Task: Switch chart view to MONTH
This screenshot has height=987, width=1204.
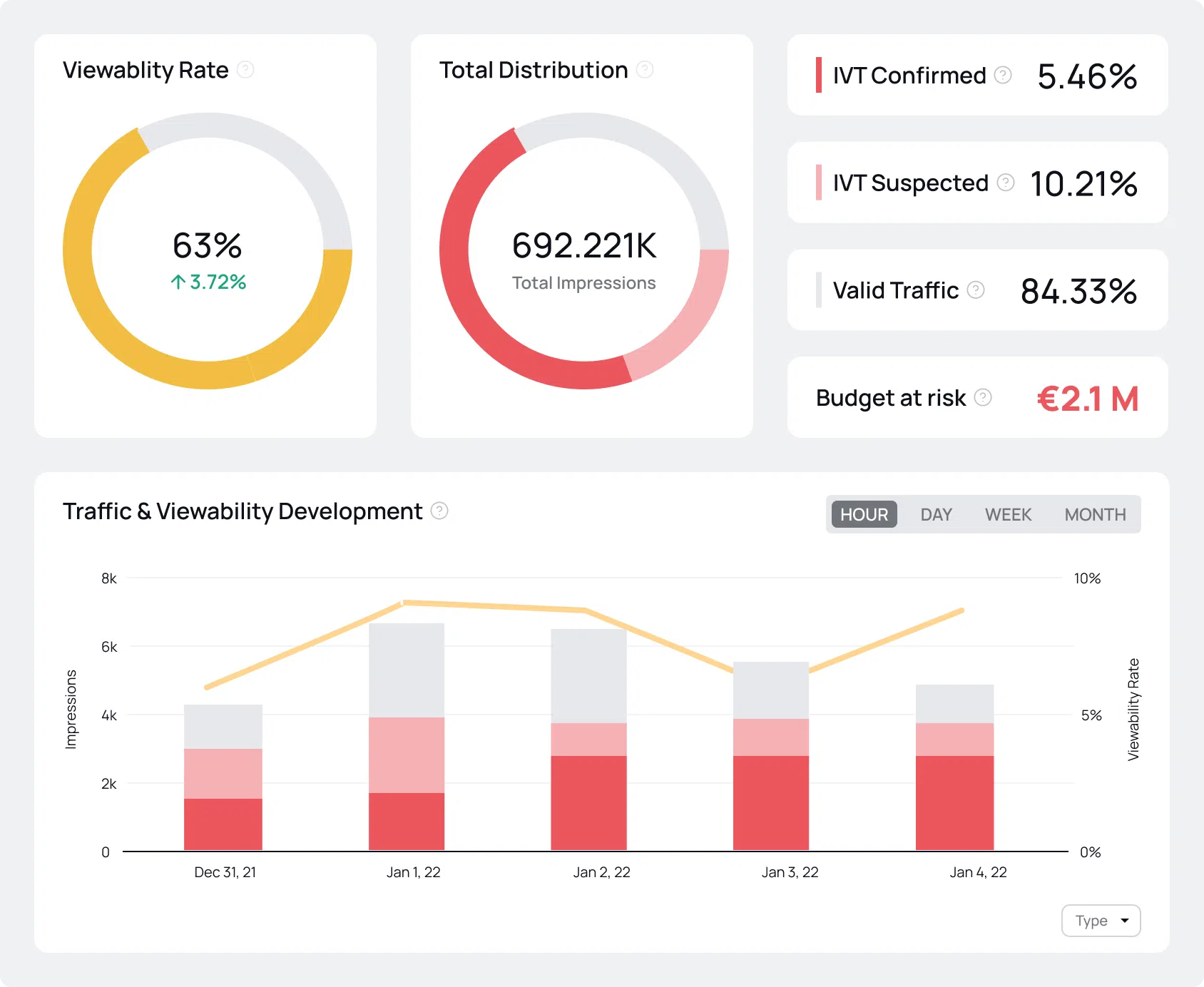Action: [x=1096, y=514]
